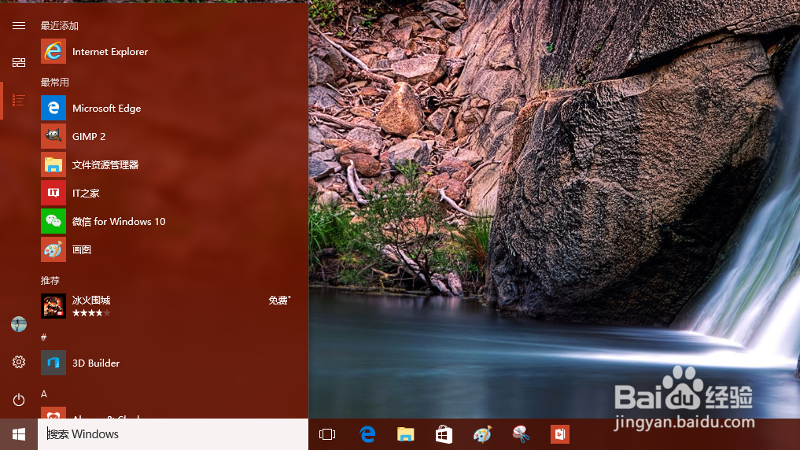Open GIMP 2 app icon

[54, 136]
